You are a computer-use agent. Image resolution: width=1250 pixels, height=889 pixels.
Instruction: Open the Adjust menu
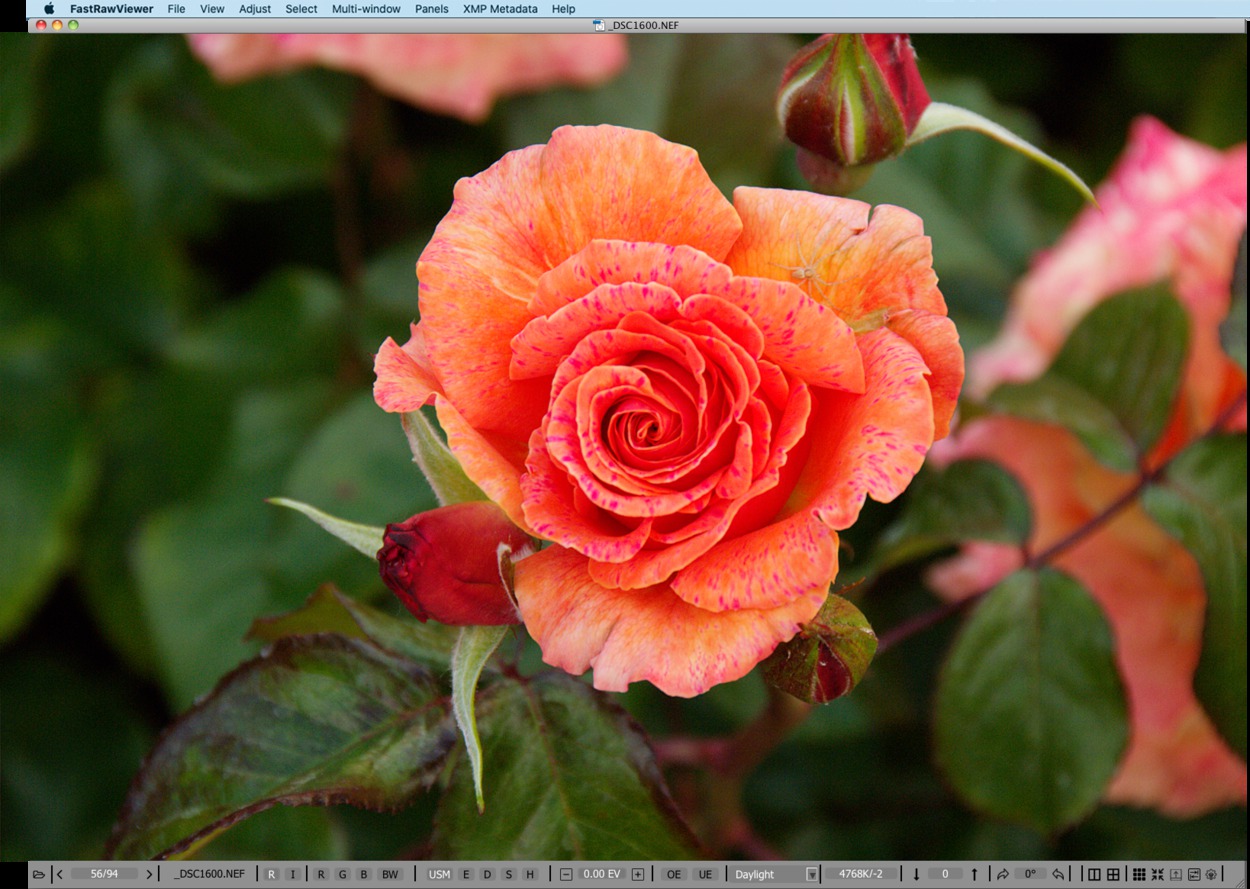[x=255, y=9]
